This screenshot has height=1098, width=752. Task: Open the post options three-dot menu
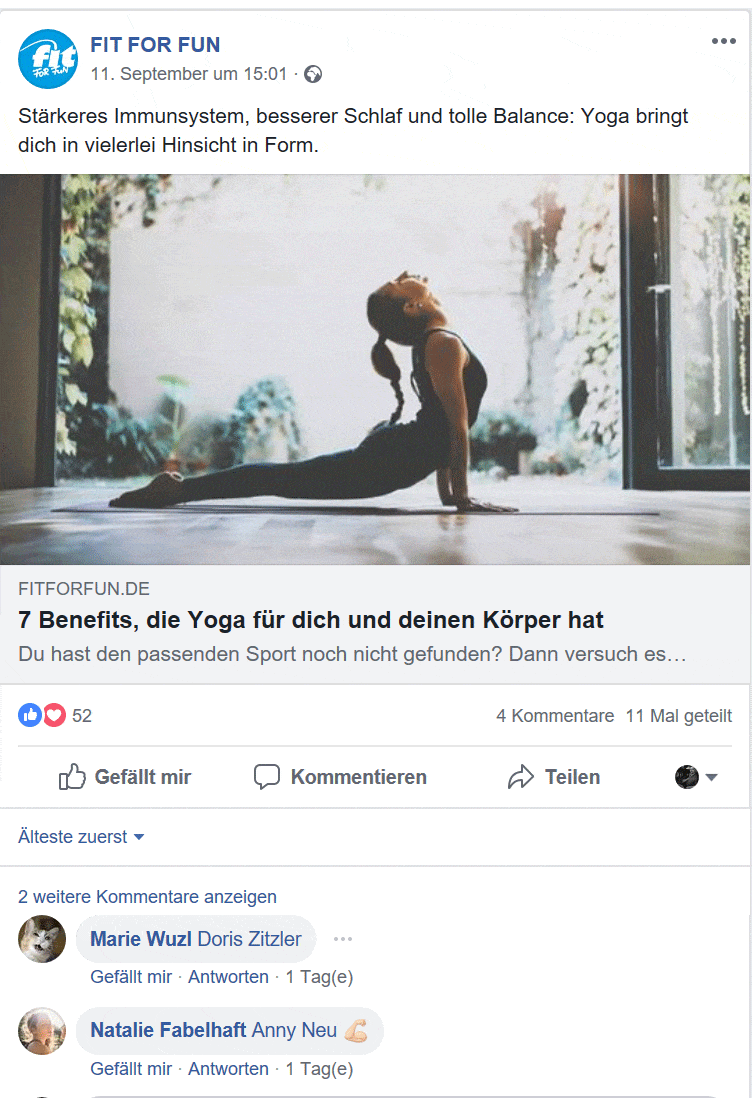723,41
